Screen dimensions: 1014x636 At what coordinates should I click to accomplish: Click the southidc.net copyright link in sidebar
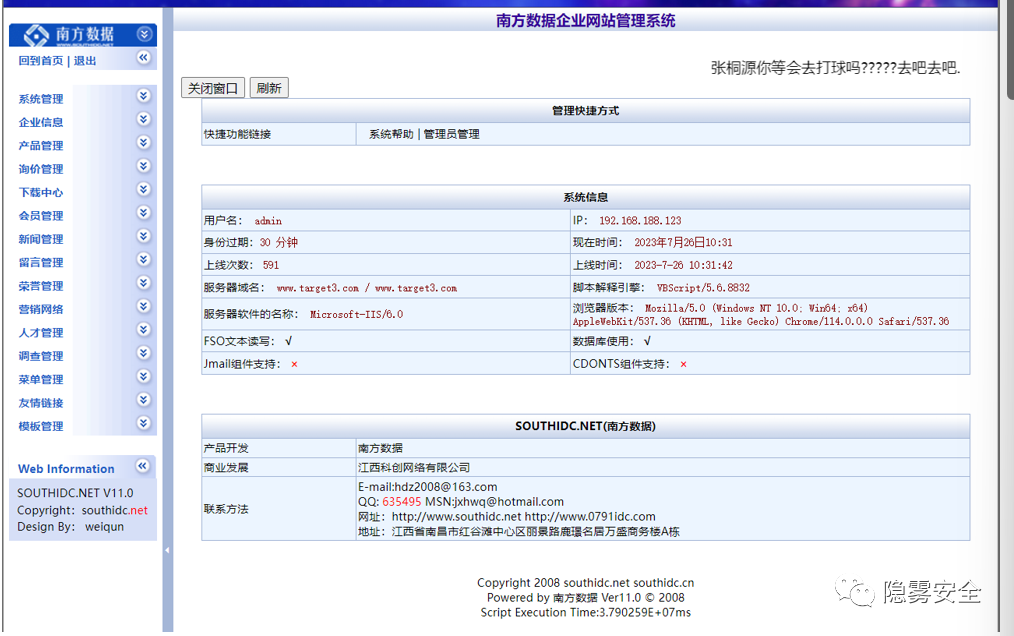[114, 510]
